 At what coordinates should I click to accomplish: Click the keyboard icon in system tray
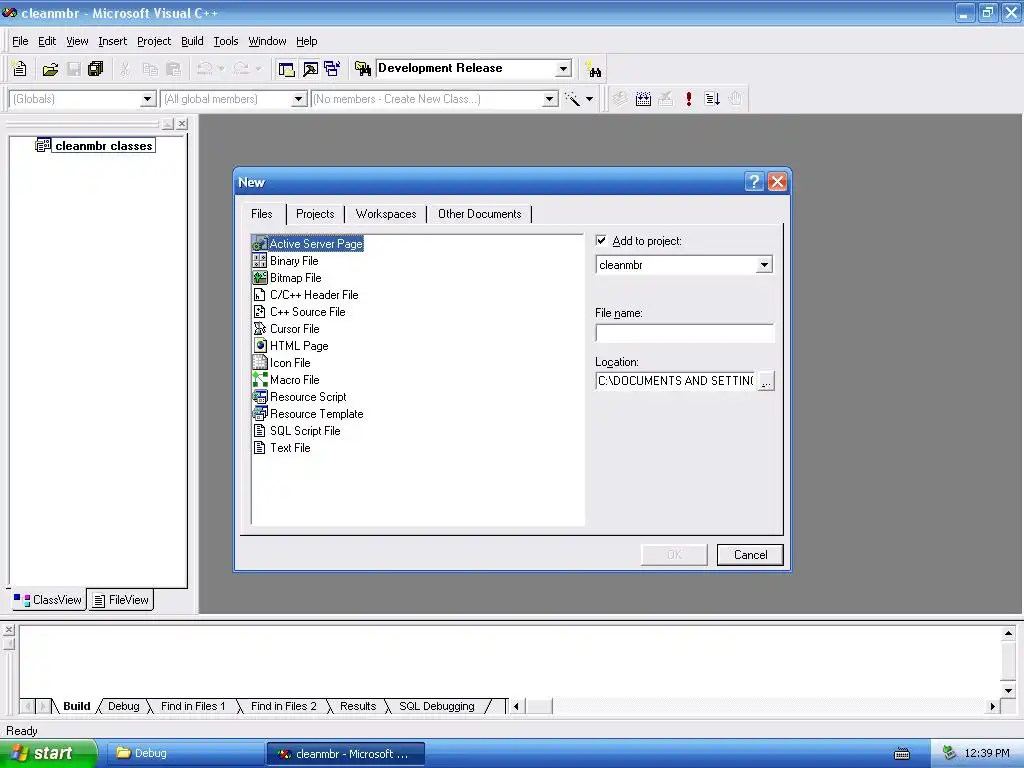902,754
